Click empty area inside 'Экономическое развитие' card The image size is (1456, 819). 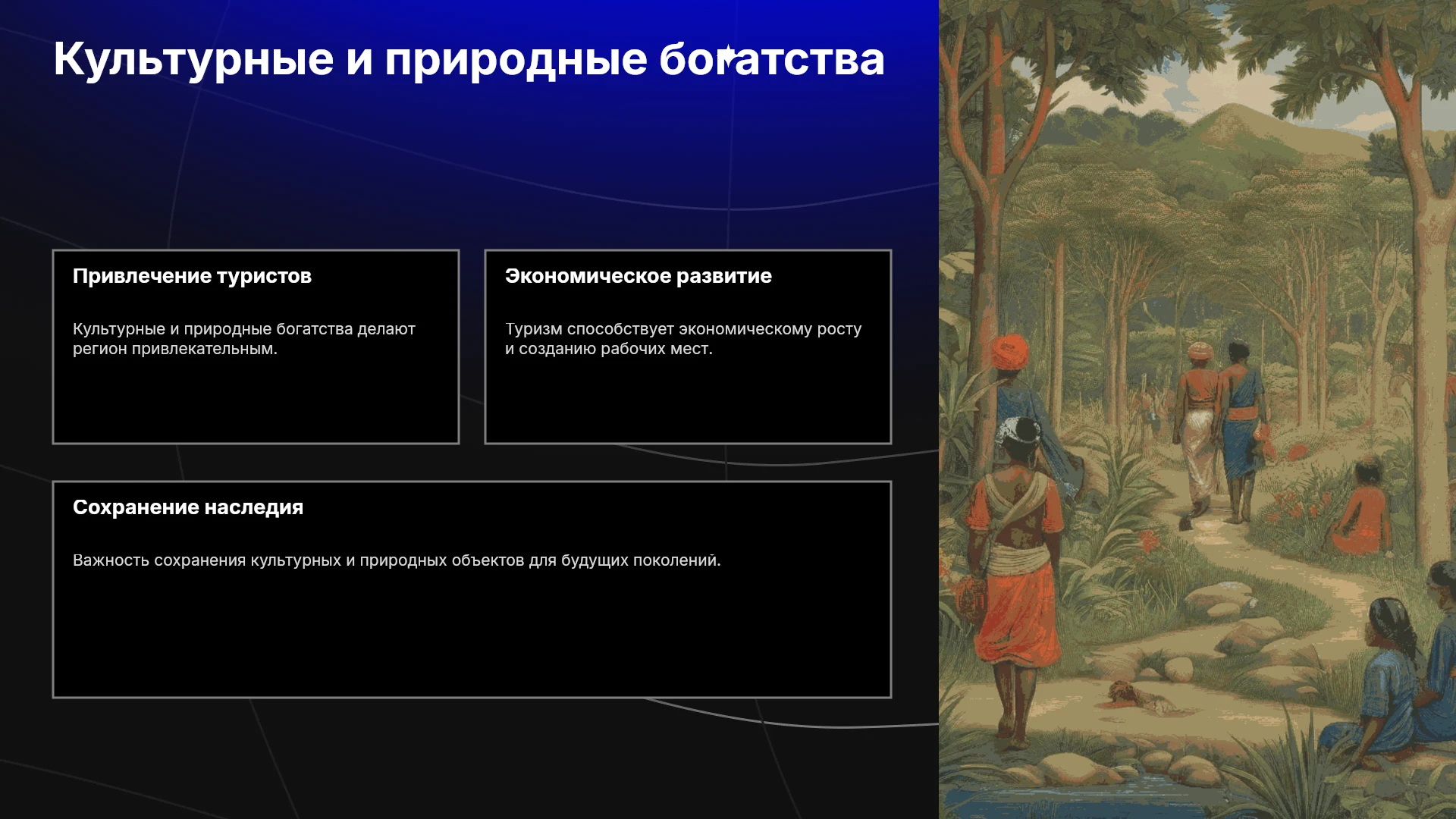[x=688, y=400]
